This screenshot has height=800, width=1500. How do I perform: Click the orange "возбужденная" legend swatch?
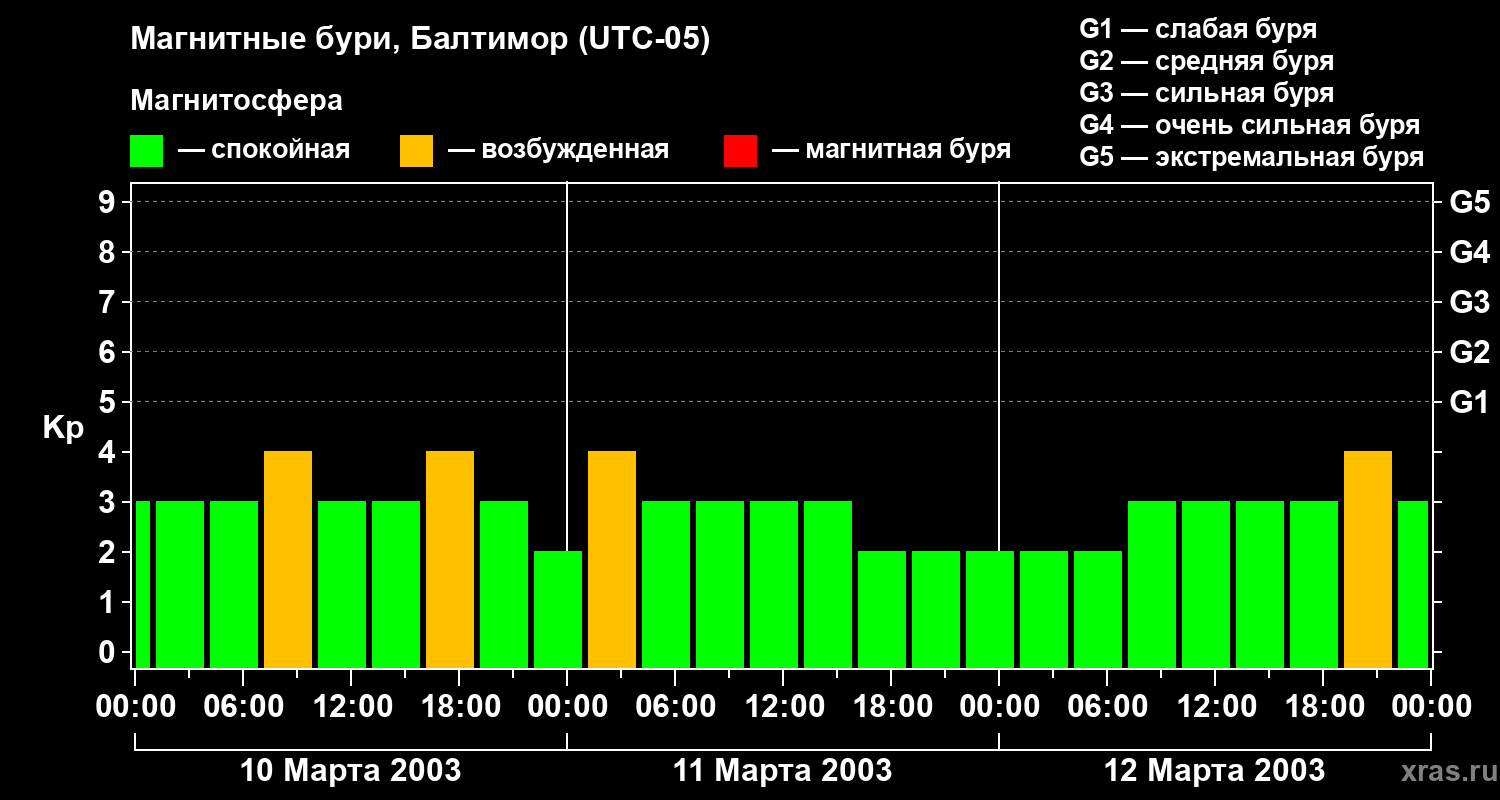tap(416, 151)
